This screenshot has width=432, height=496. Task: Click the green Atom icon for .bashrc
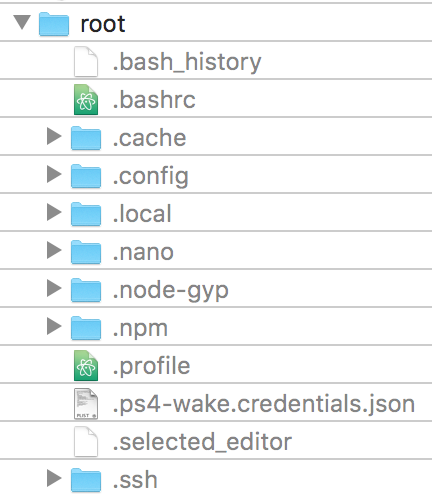pyautogui.click(x=86, y=100)
